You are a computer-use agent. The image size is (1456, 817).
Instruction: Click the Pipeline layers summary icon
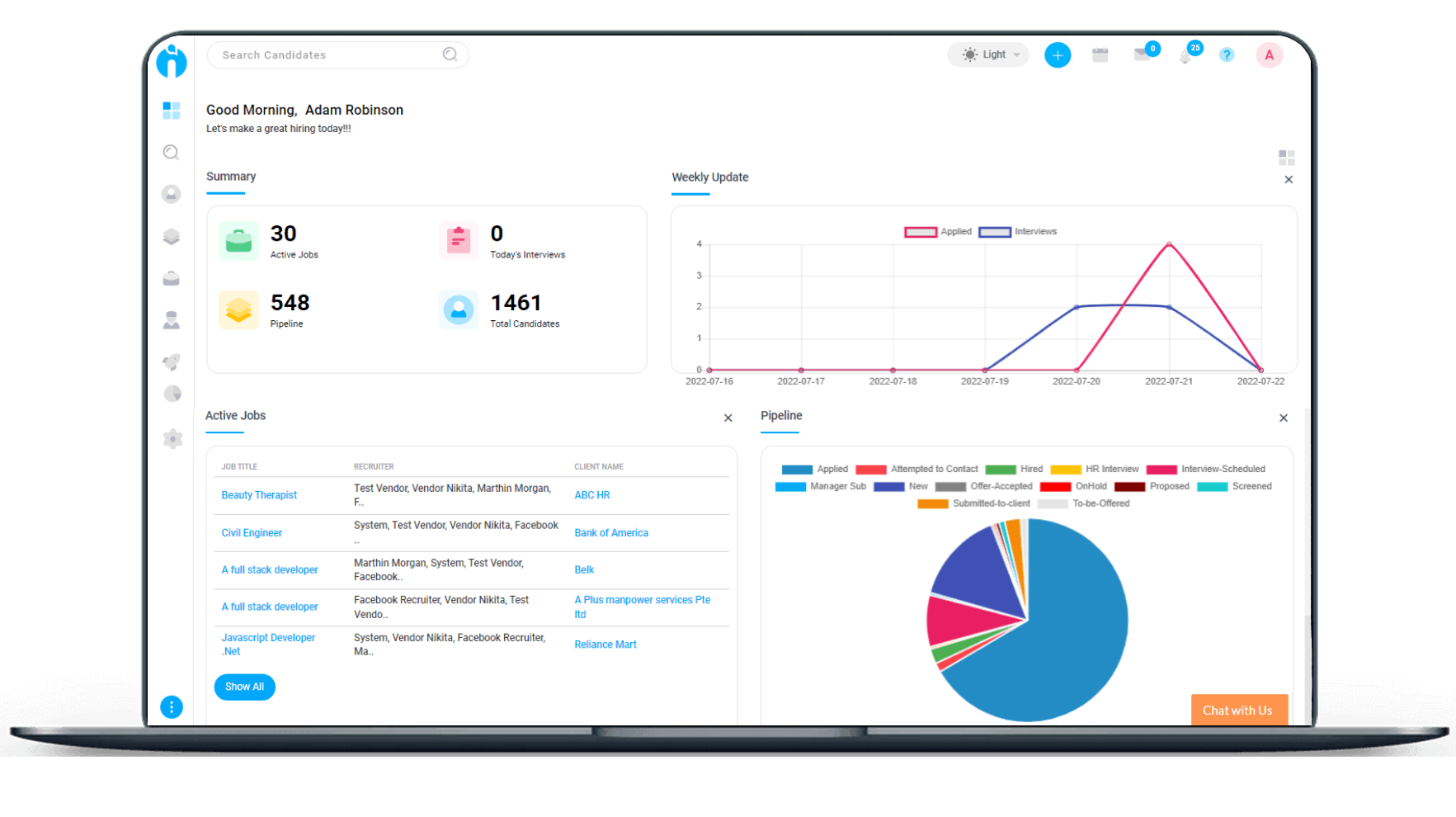pos(238,309)
